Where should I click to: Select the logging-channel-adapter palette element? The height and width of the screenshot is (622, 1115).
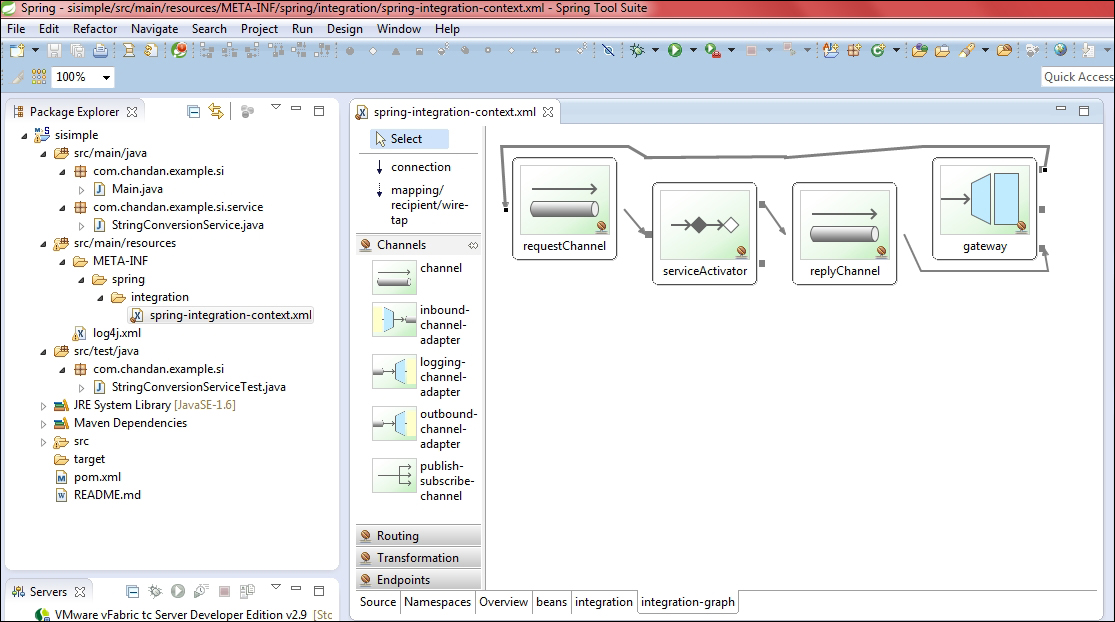click(392, 372)
